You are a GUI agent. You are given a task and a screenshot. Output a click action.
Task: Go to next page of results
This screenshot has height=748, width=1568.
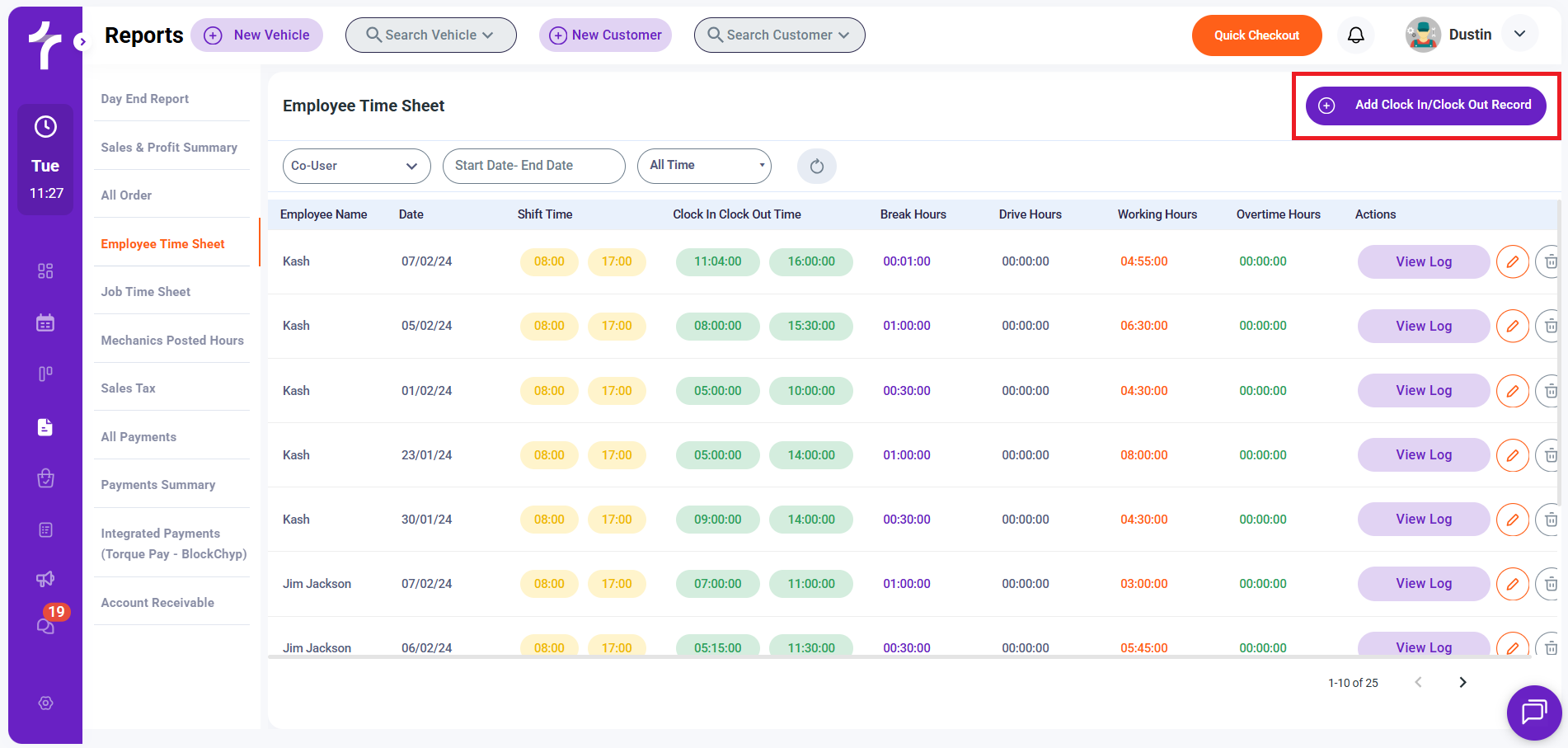1462,683
